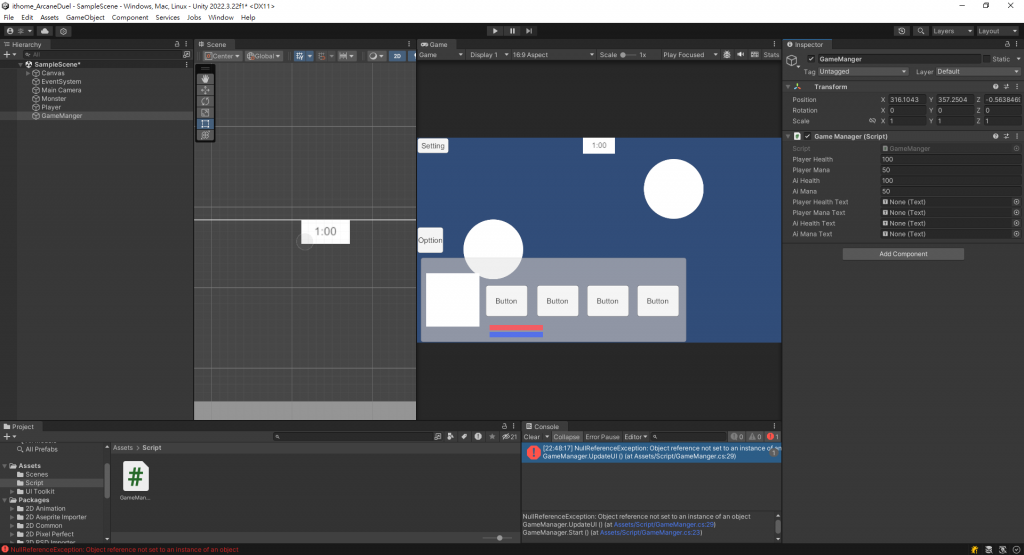The image size is (1024, 555).
Task: Click the Add Component button
Action: coord(903,254)
